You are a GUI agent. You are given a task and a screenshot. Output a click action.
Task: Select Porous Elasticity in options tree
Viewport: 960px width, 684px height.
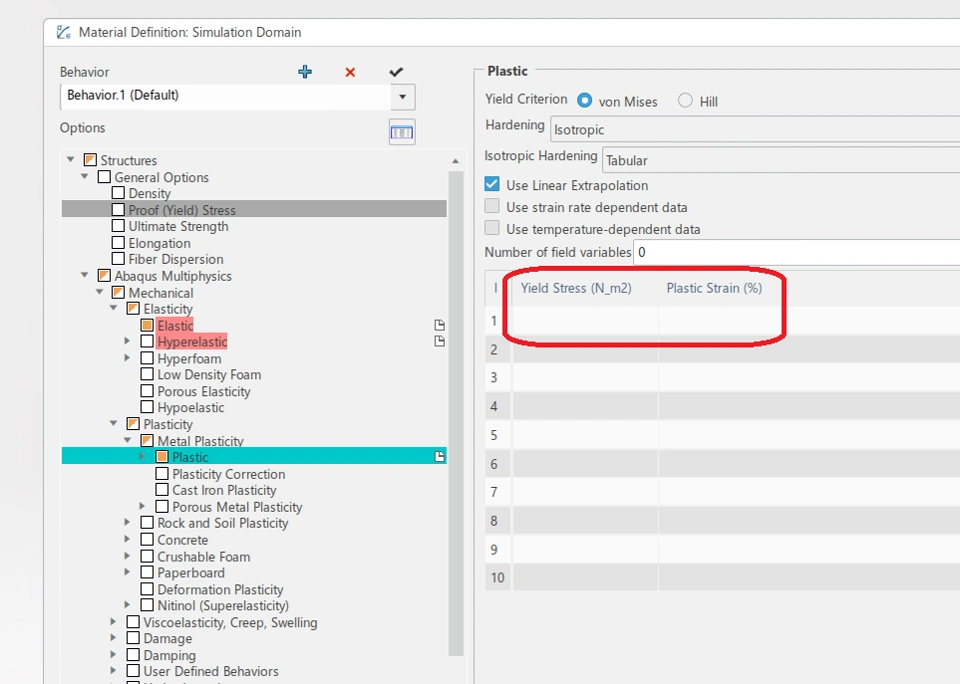click(x=204, y=391)
